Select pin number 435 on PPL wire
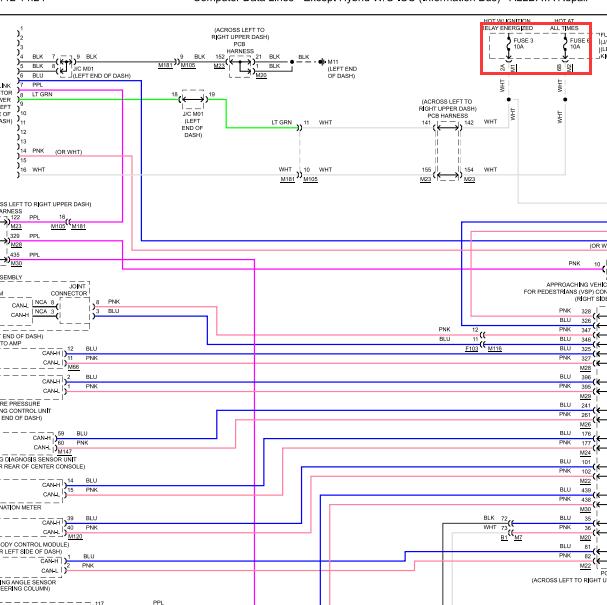 [x=15, y=255]
